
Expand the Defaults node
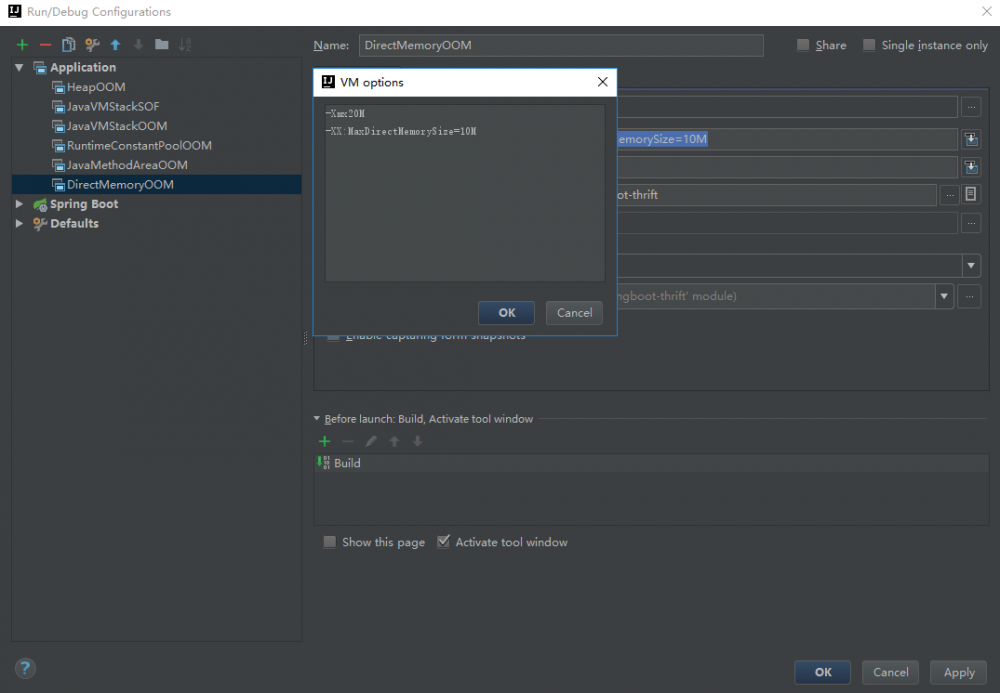(19, 223)
